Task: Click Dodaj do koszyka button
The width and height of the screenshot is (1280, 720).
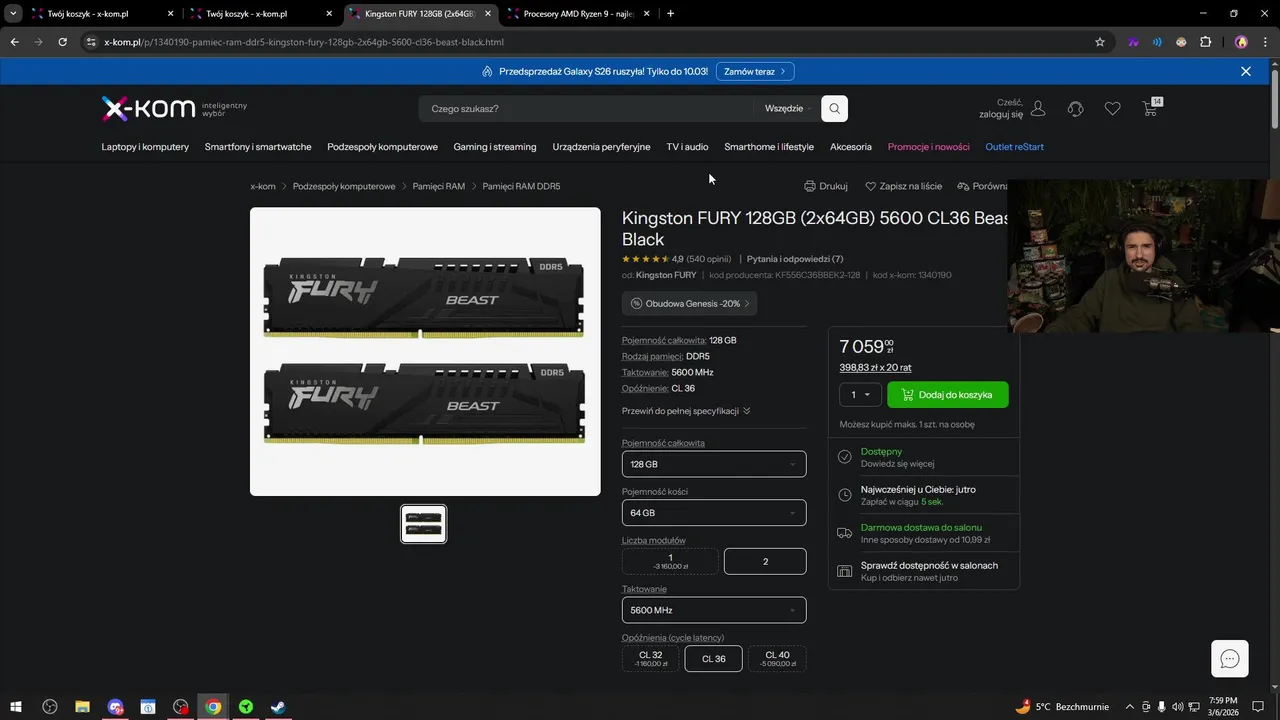Action: point(948,394)
